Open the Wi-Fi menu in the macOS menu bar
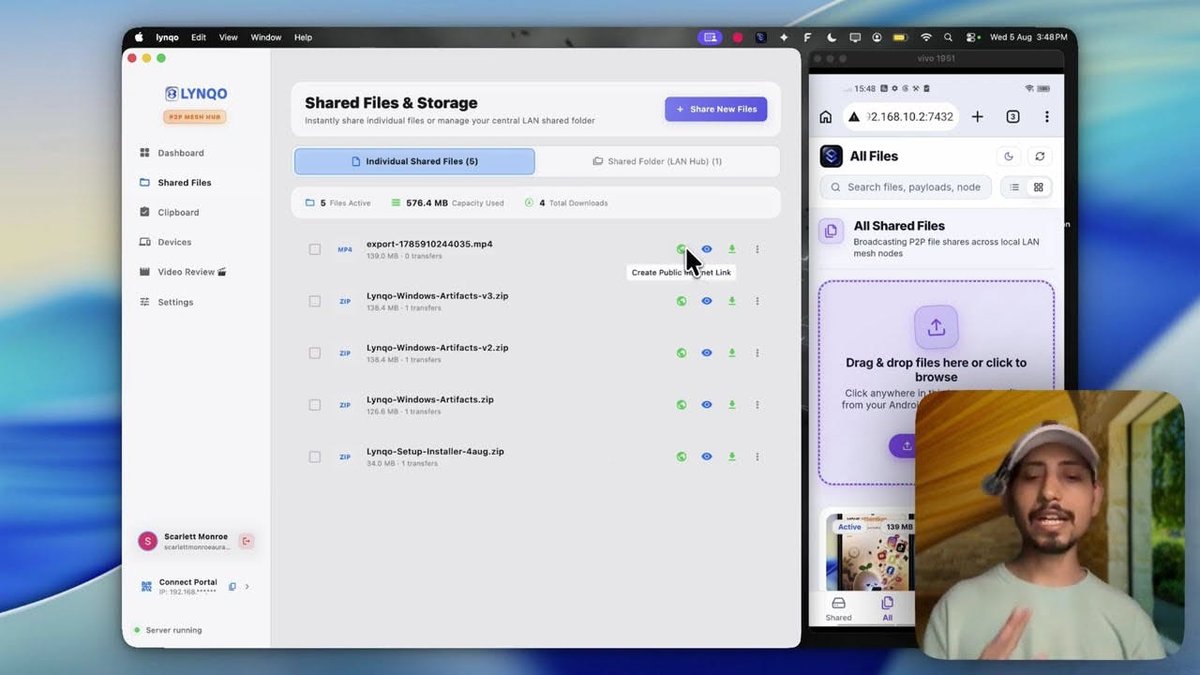 926,37
